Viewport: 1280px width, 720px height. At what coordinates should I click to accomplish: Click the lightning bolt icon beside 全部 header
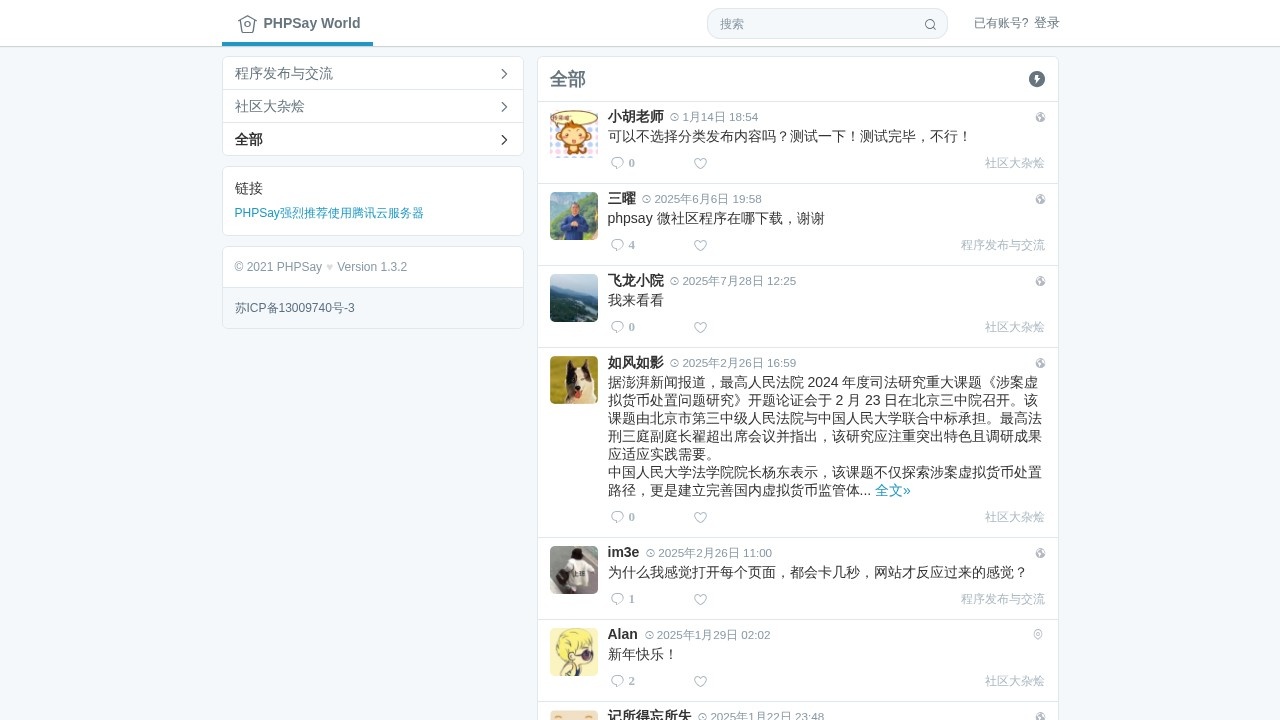(x=1037, y=79)
